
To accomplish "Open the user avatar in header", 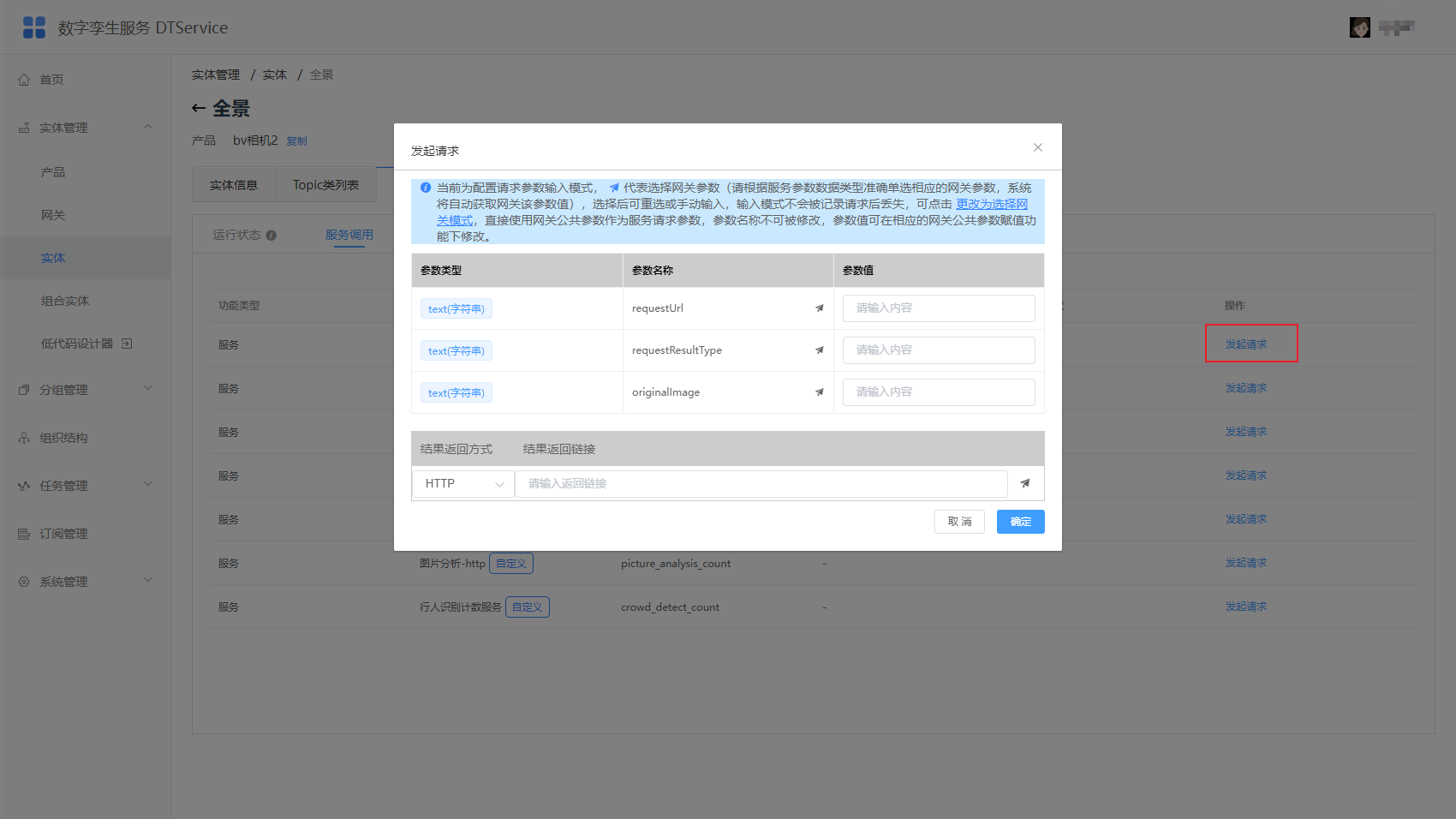I will click(x=1360, y=27).
